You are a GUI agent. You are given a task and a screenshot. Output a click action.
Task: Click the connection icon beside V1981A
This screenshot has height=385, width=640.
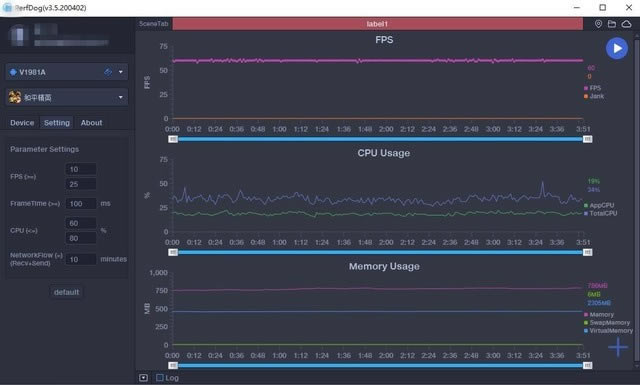pos(108,72)
